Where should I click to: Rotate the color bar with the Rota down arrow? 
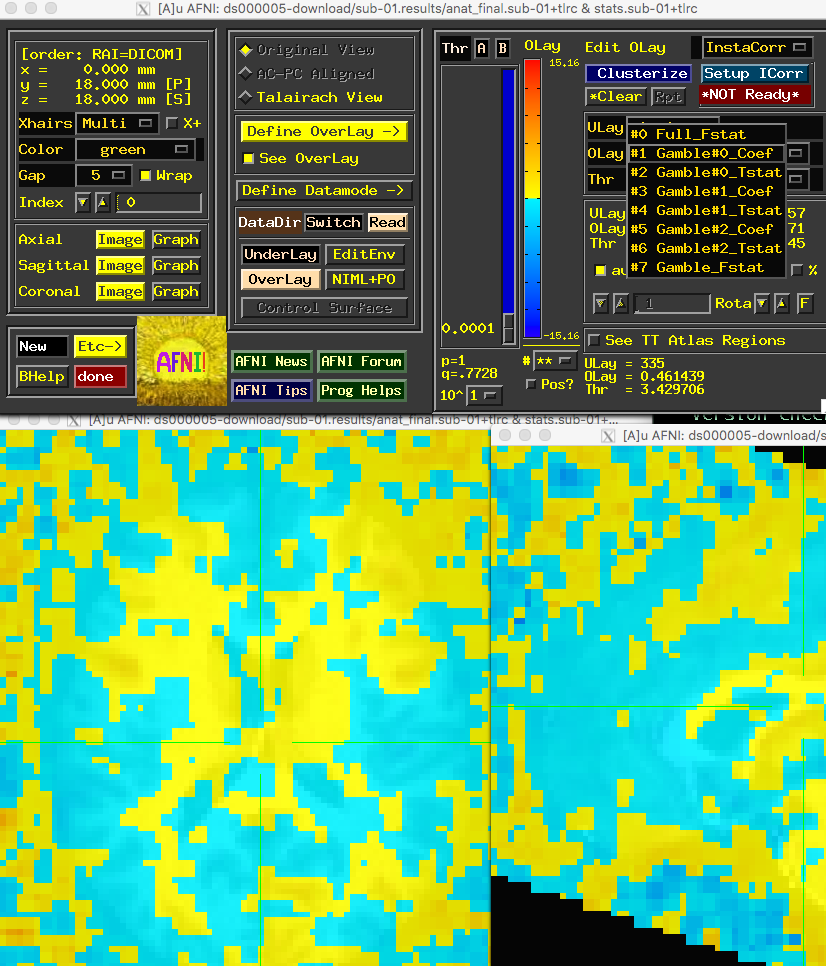pyautogui.click(x=762, y=303)
